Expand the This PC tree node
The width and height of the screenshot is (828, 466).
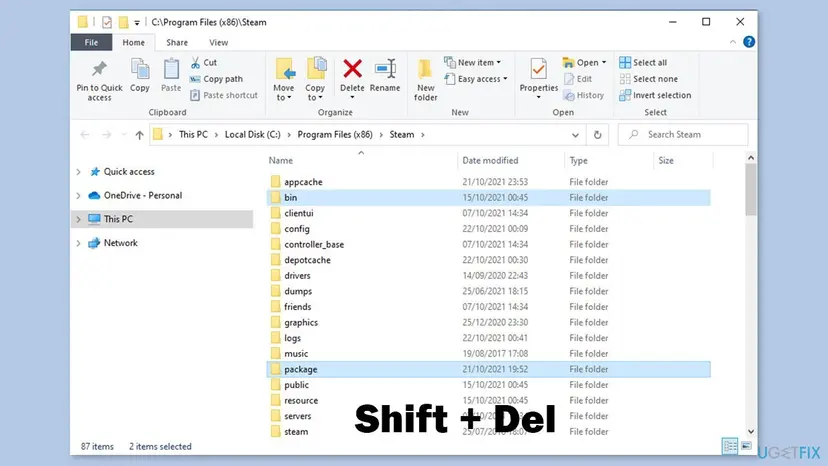[79, 219]
